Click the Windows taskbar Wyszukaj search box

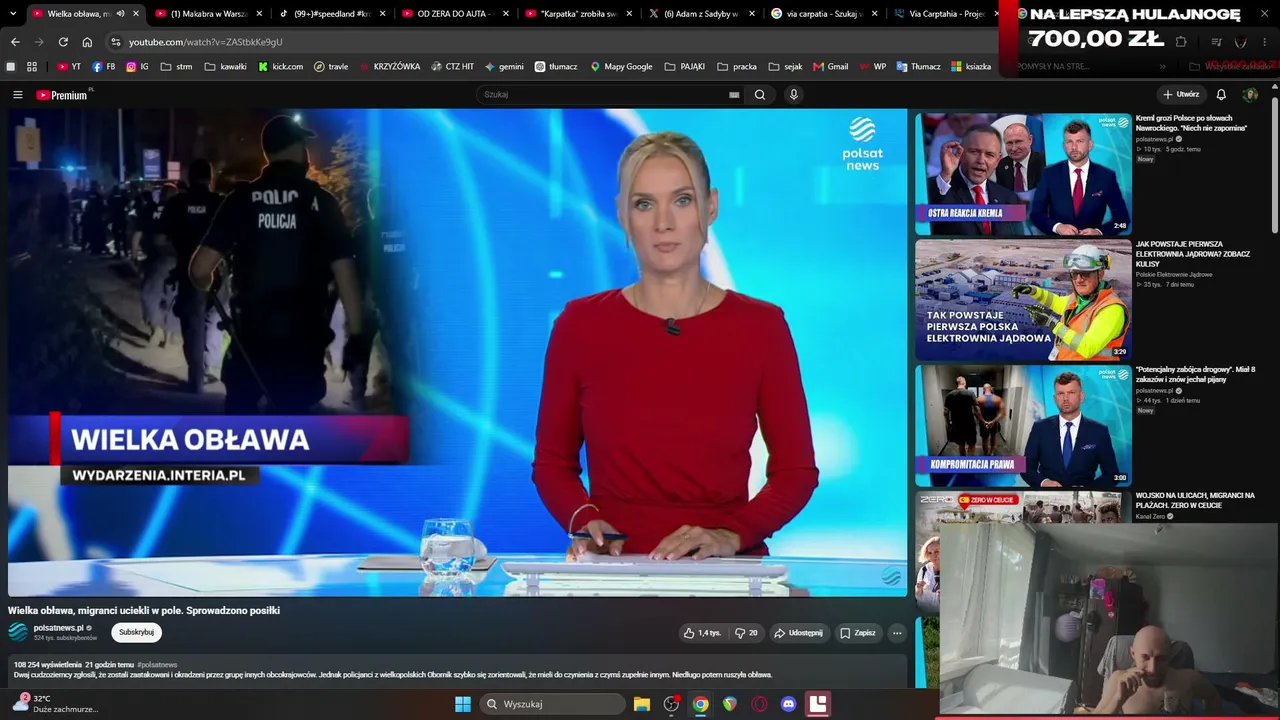pyautogui.click(x=552, y=704)
